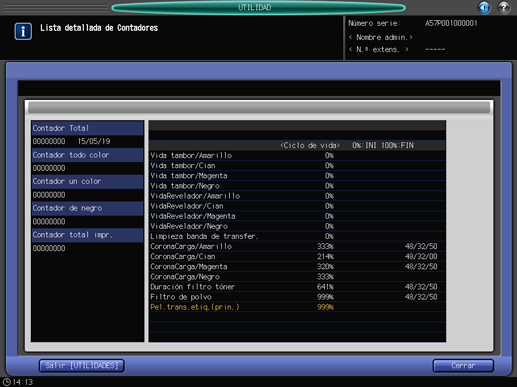Click the sound guidance speaker icon

[x=484, y=7]
